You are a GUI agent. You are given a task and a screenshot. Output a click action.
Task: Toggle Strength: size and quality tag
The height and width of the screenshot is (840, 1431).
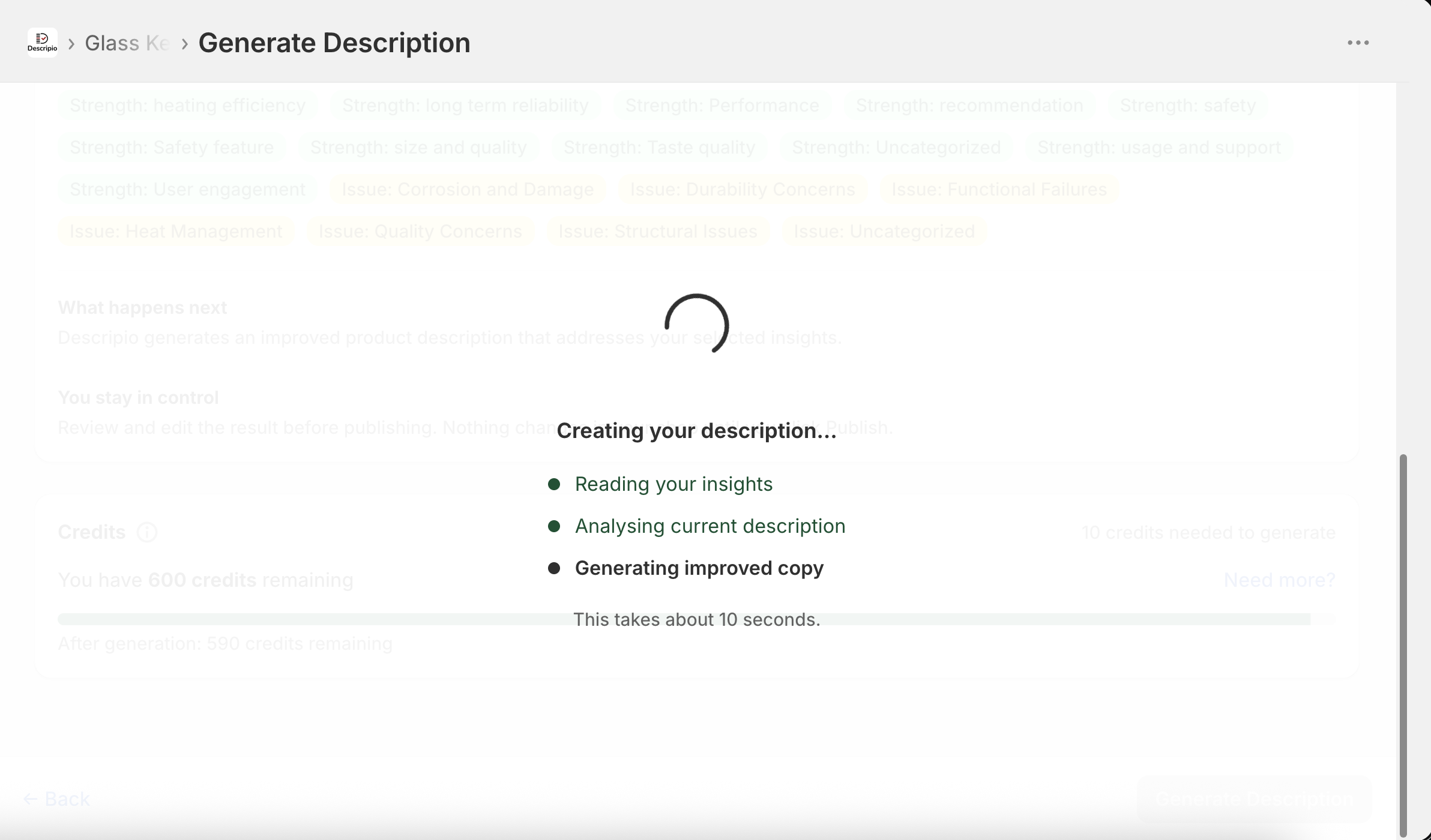coord(418,148)
